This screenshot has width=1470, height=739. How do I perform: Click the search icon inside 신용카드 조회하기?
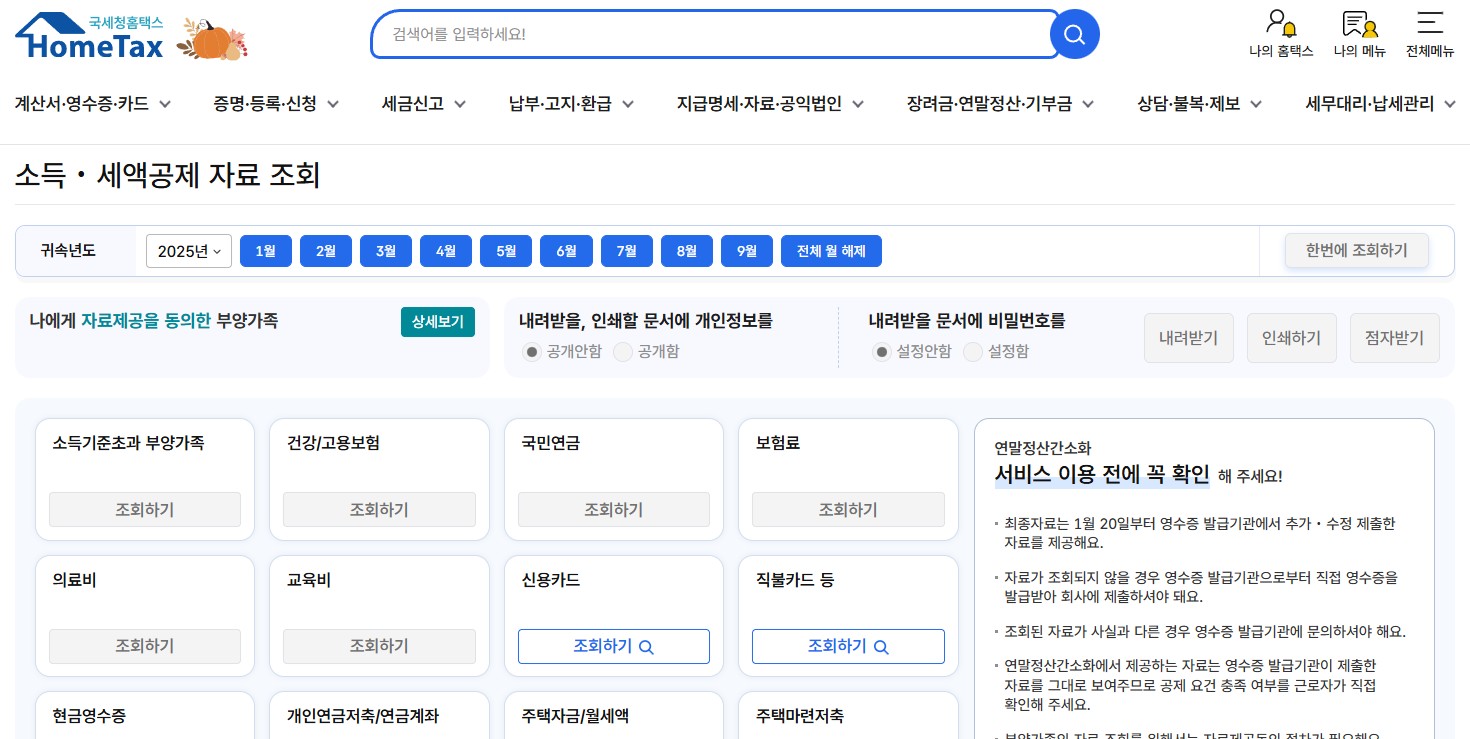click(646, 646)
